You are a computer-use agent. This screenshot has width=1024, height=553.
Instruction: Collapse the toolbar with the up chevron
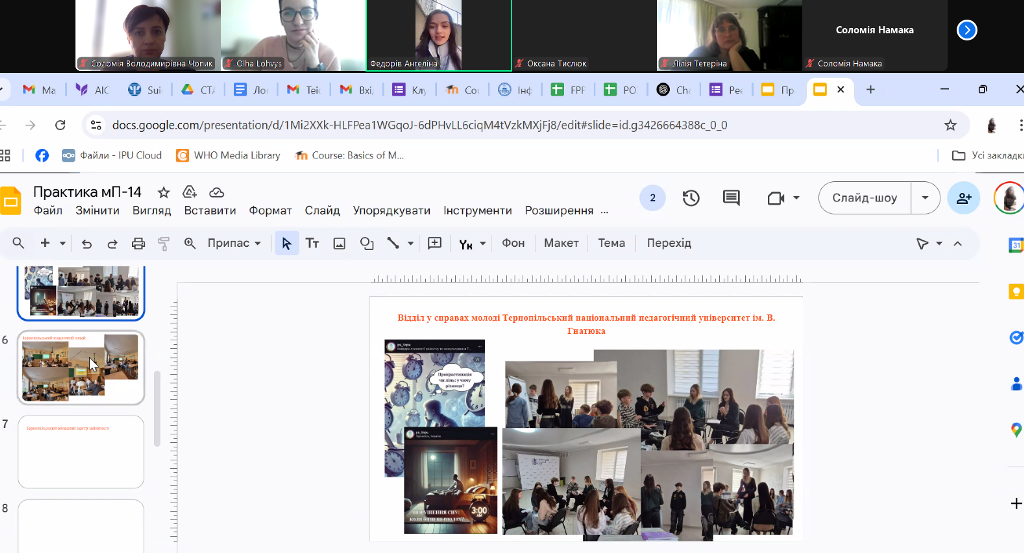pyautogui.click(x=958, y=243)
